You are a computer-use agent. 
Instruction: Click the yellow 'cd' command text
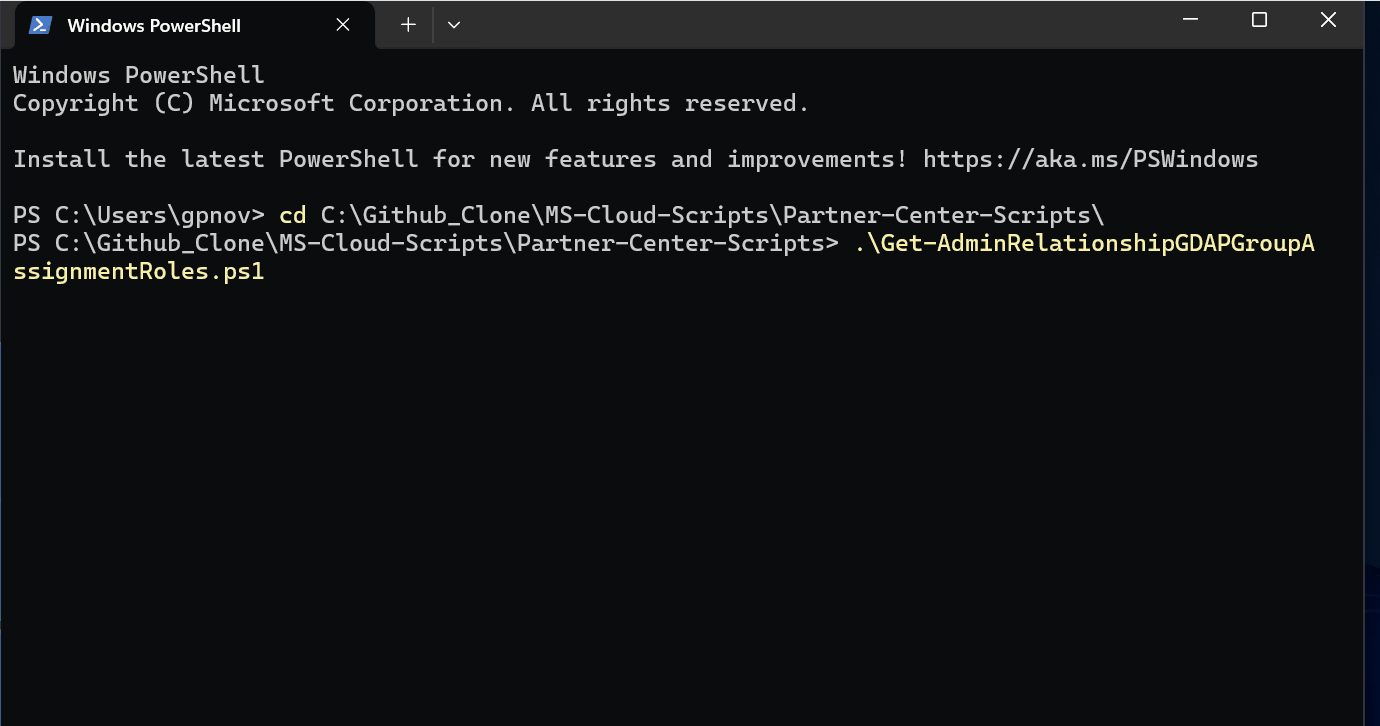[293, 215]
